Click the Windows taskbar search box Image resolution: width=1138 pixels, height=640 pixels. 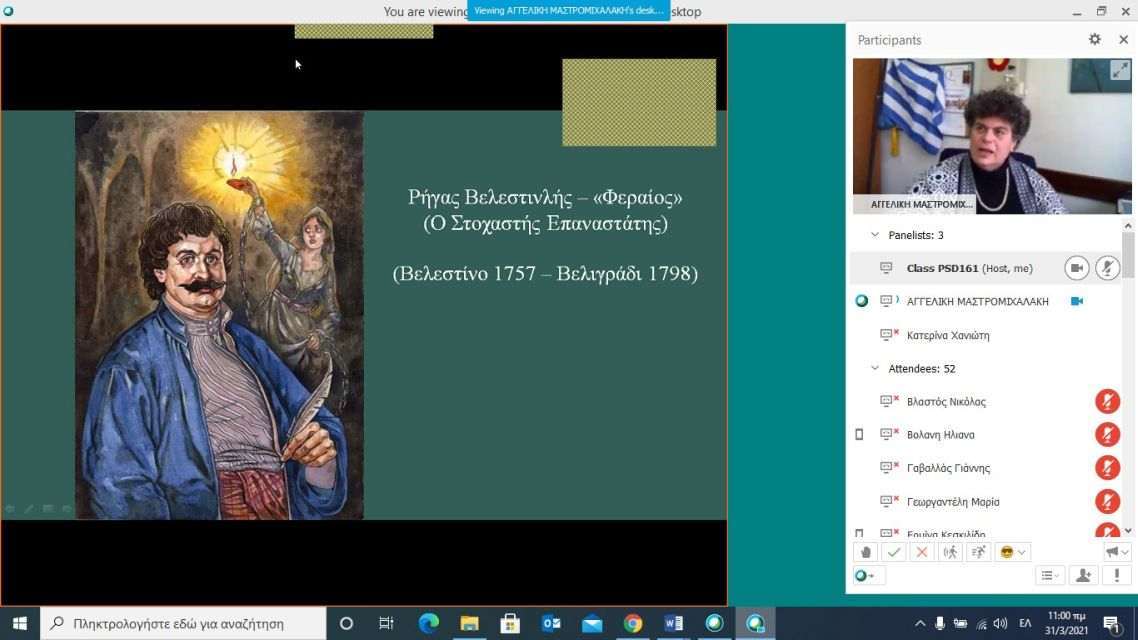pos(183,623)
